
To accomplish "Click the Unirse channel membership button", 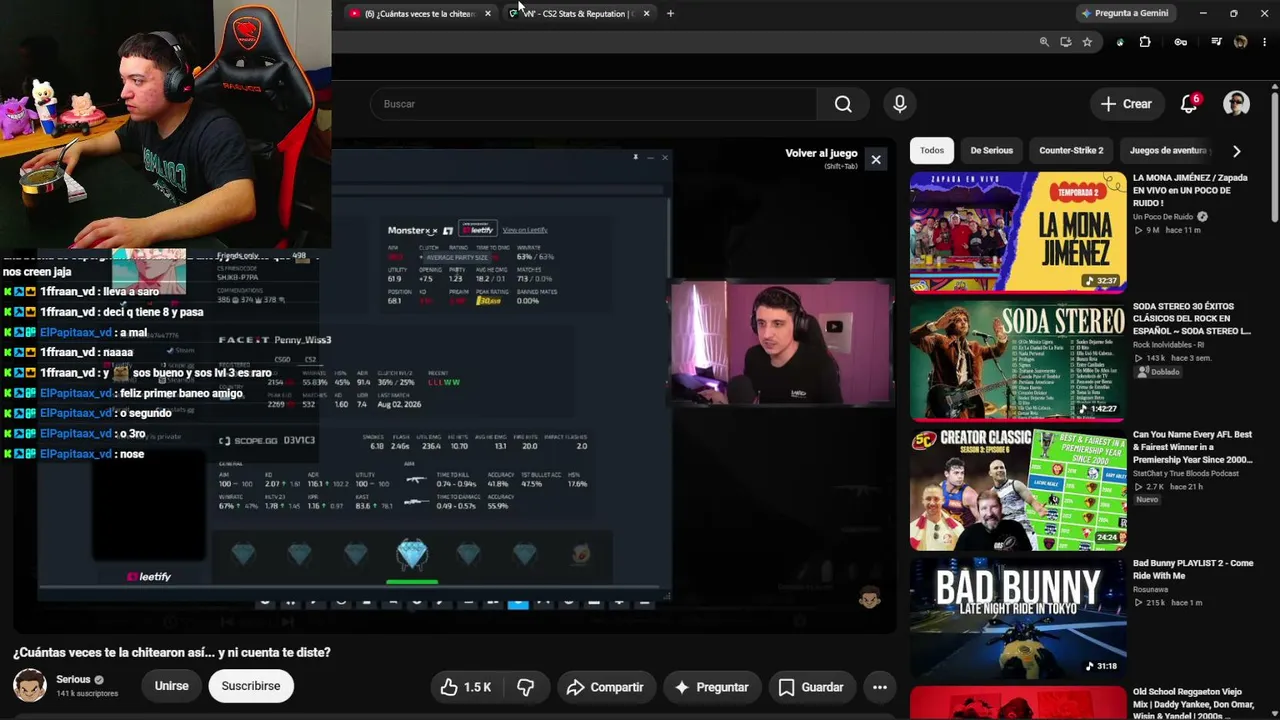I will pos(171,686).
